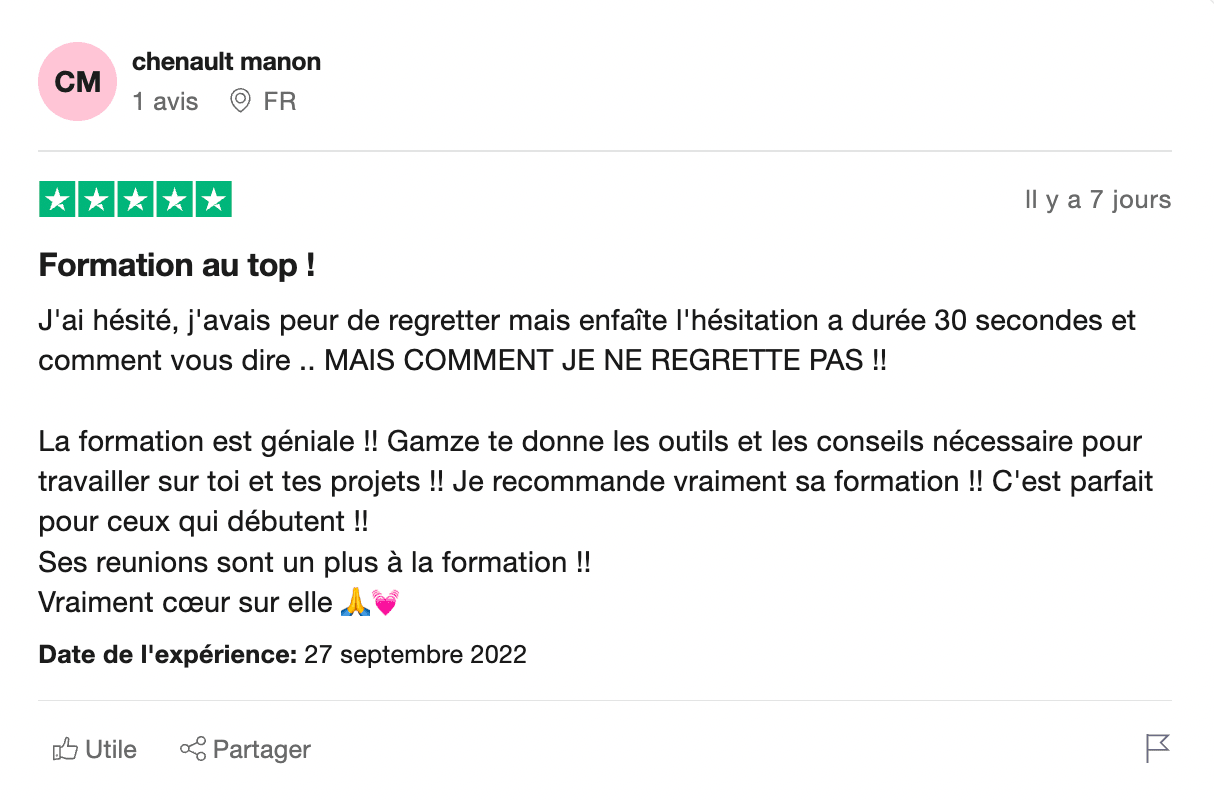This screenshot has height=800, width=1214.
Task: Flag this review with the flag icon
Action: [x=1157, y=748]
